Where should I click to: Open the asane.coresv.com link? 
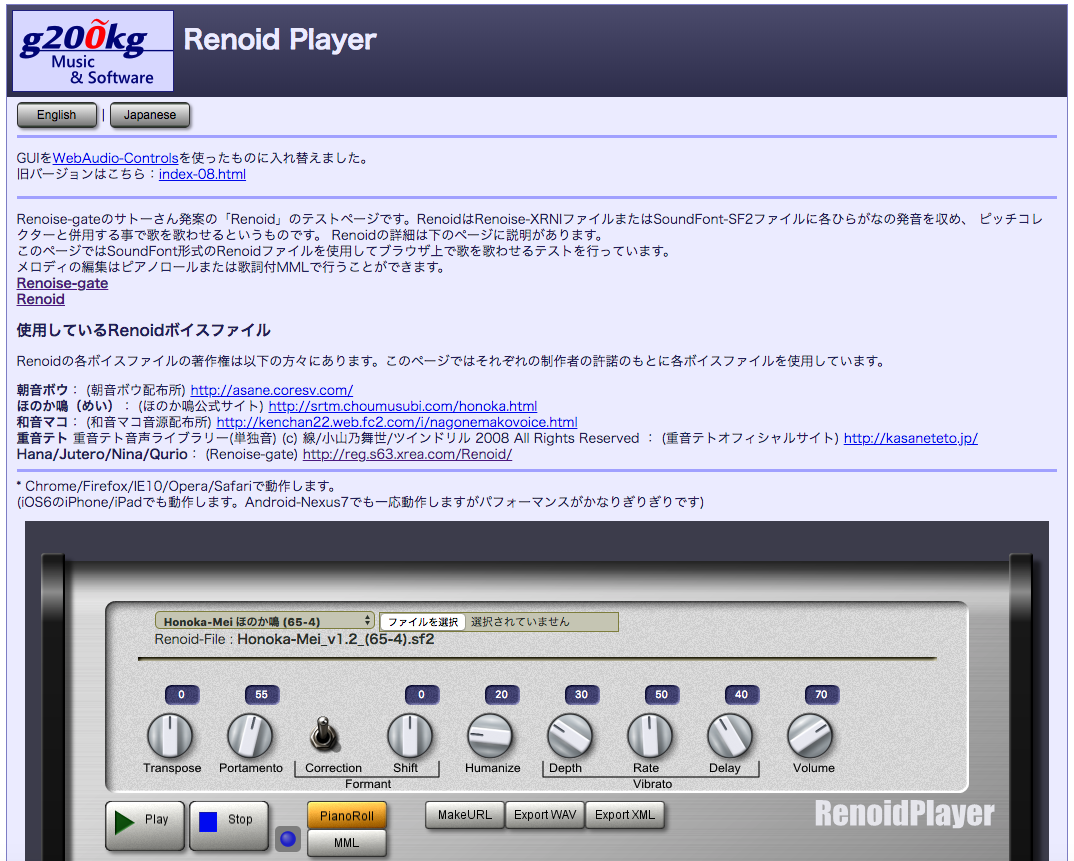pos(271,390)
